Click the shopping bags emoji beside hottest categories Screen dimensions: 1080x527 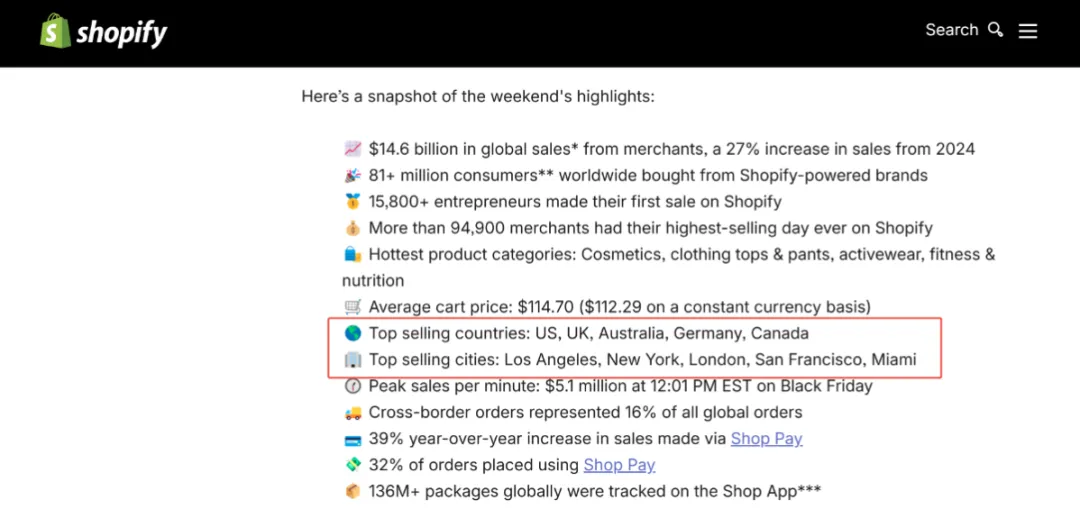tap(353, 254)
